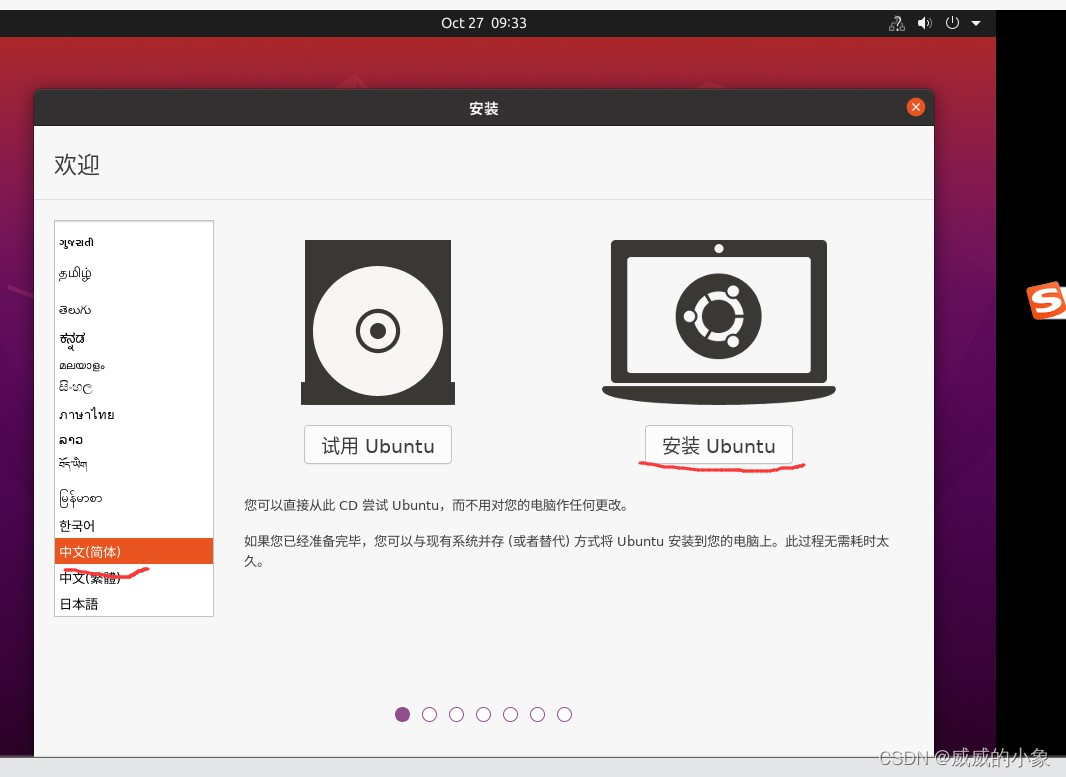1066x777 pixels.
Task: Close the 安装 installer window
Action: pos(915,106)
